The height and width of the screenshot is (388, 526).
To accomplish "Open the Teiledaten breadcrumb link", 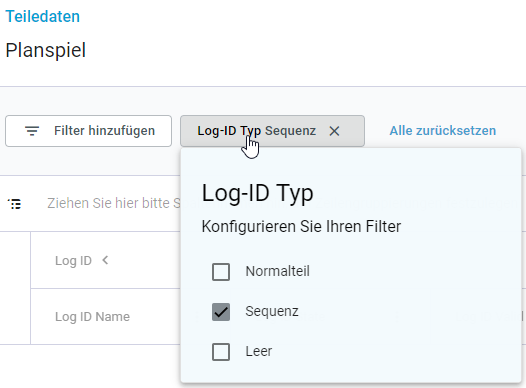I will (x=43, y=16).
